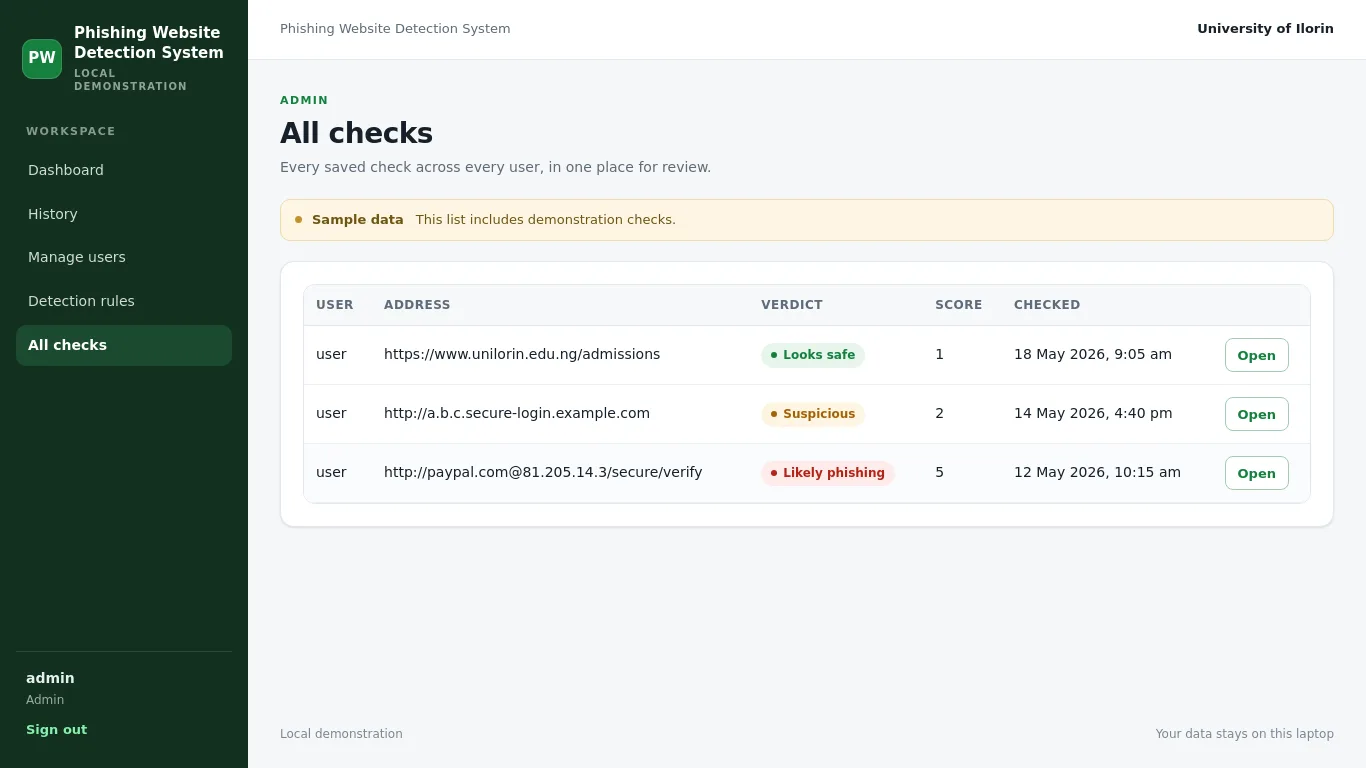Click the Score column header

click(x=959, y=305)
